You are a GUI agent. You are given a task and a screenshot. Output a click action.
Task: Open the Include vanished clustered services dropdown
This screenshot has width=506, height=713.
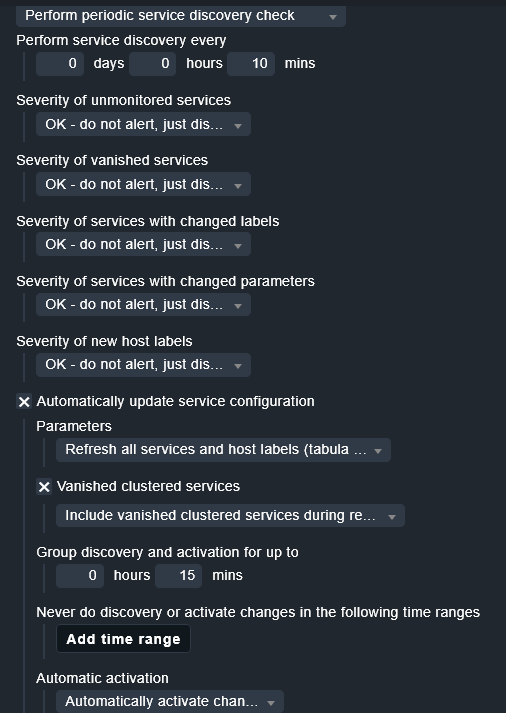(230, 516)
